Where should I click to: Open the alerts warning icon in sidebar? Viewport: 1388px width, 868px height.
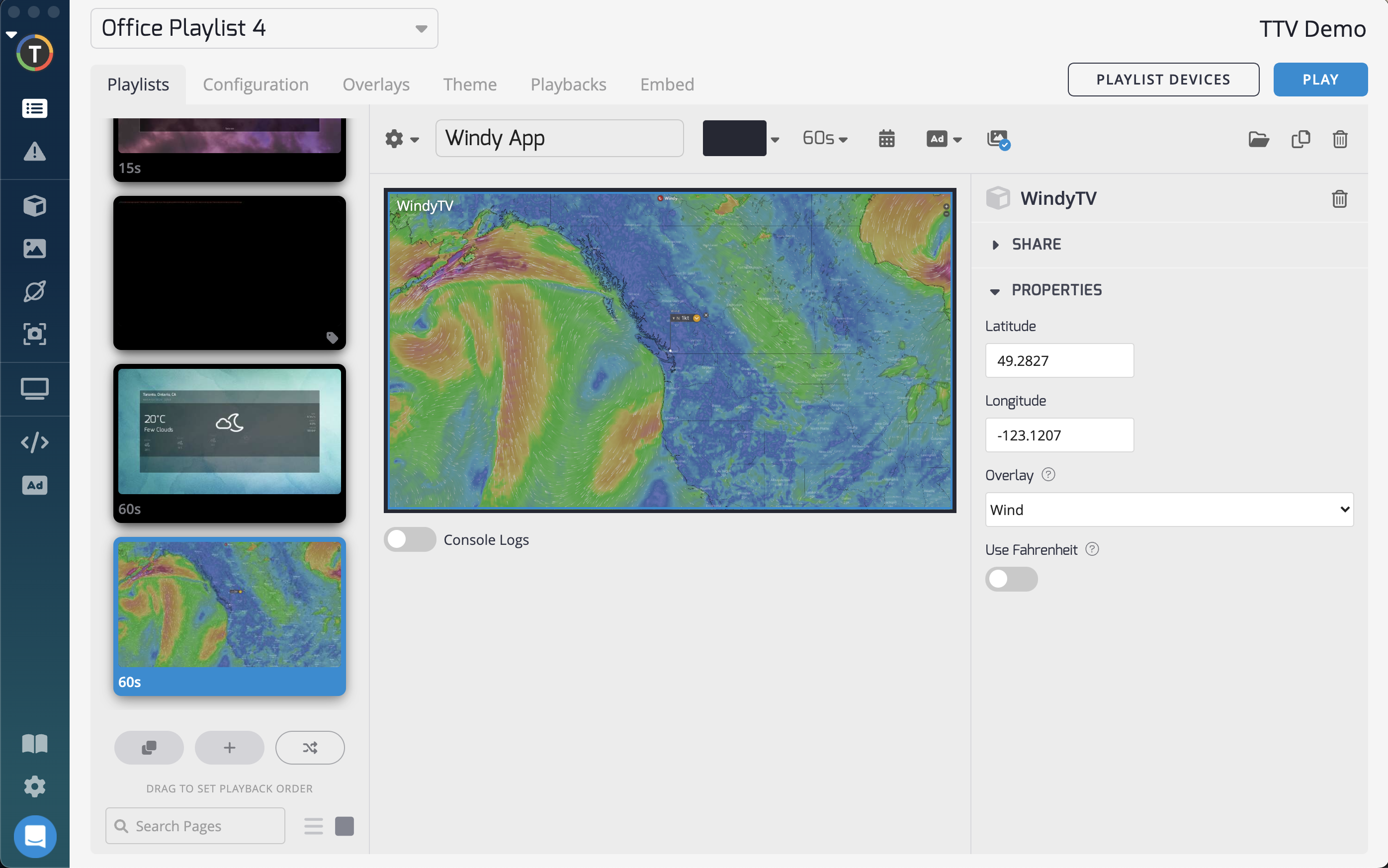point(34,152)
